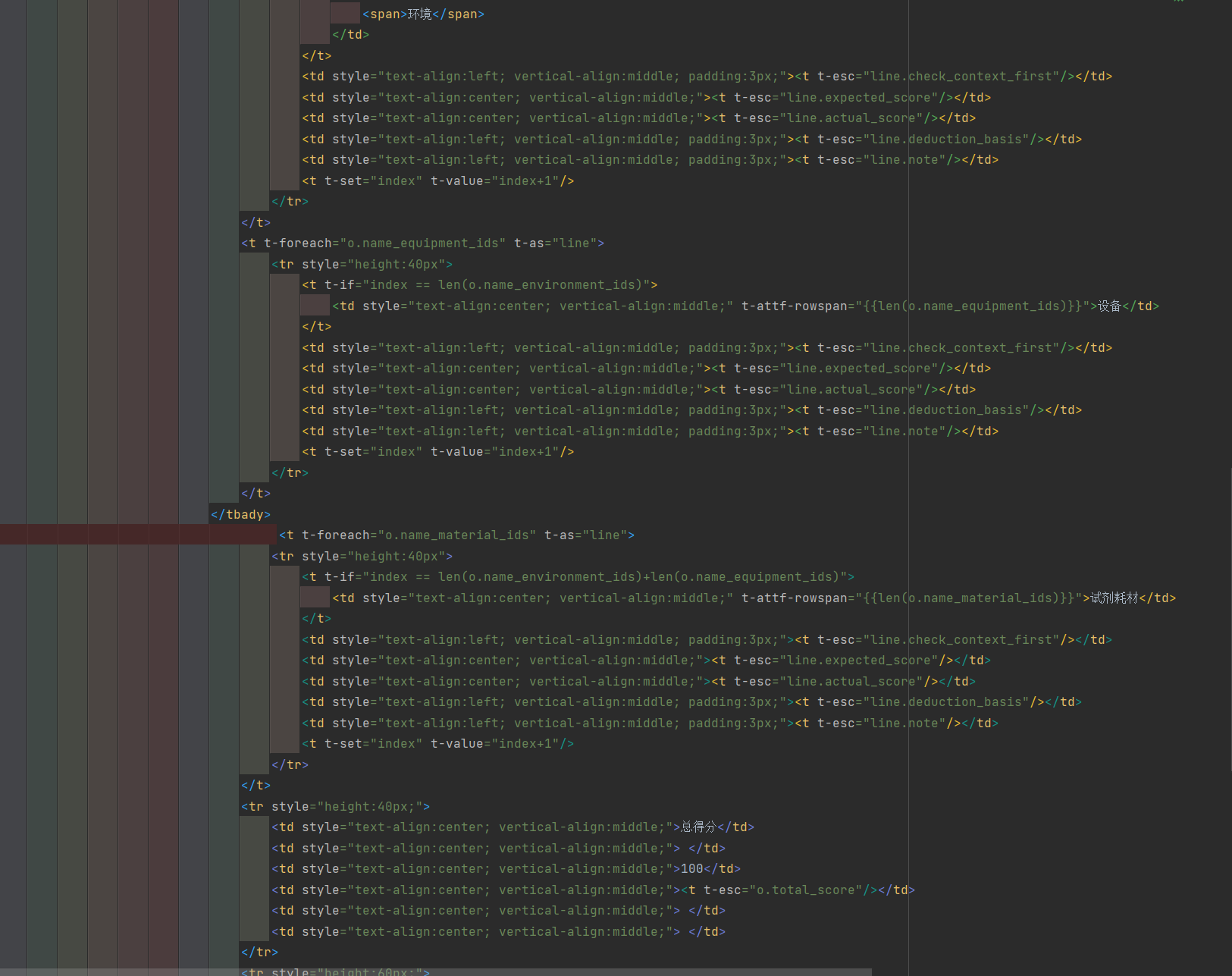Click line.deduction_basis in the equipment loop
1232x976 pixels.
[946, 410]
